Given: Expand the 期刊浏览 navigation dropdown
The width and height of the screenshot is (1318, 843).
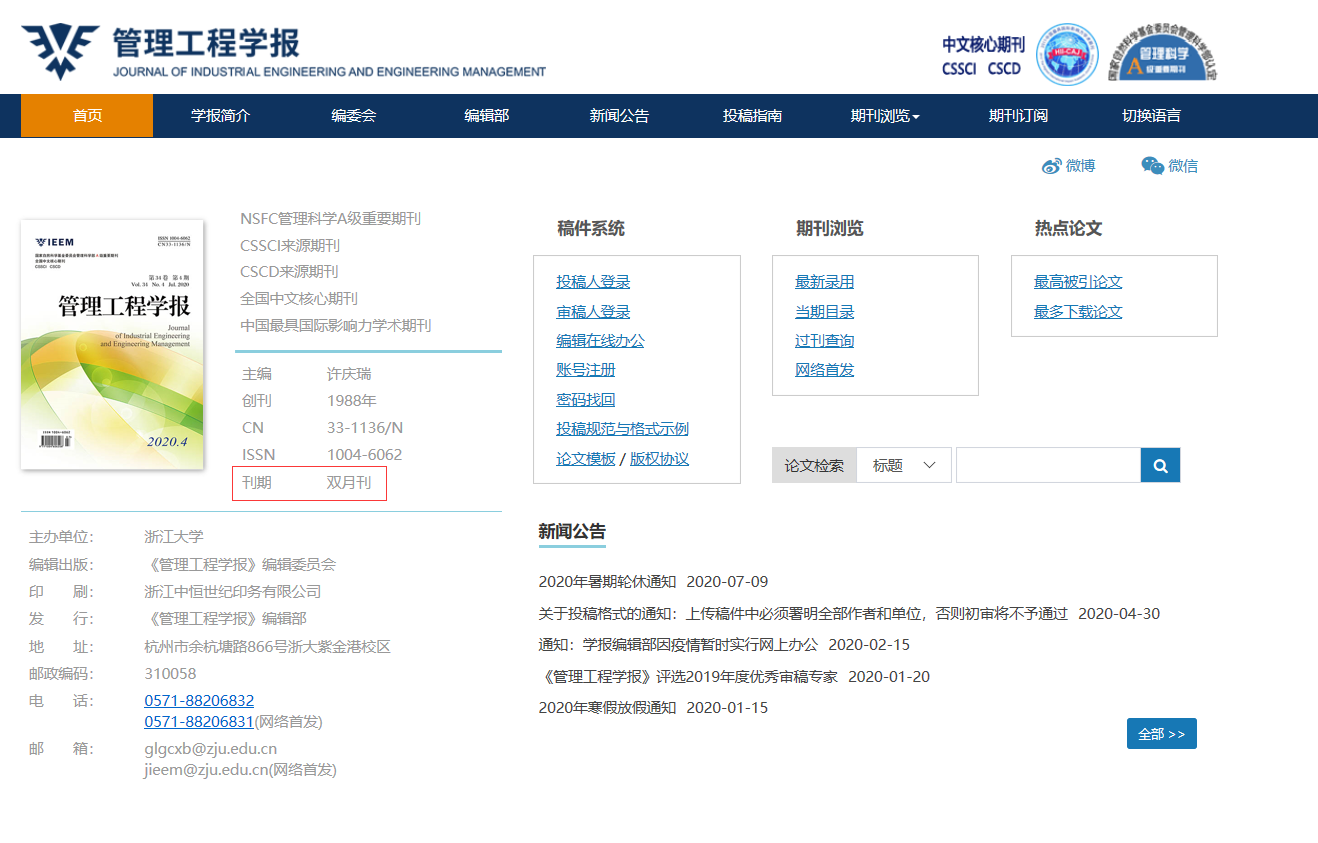Looking at the screenshot, I should [884, 116].
